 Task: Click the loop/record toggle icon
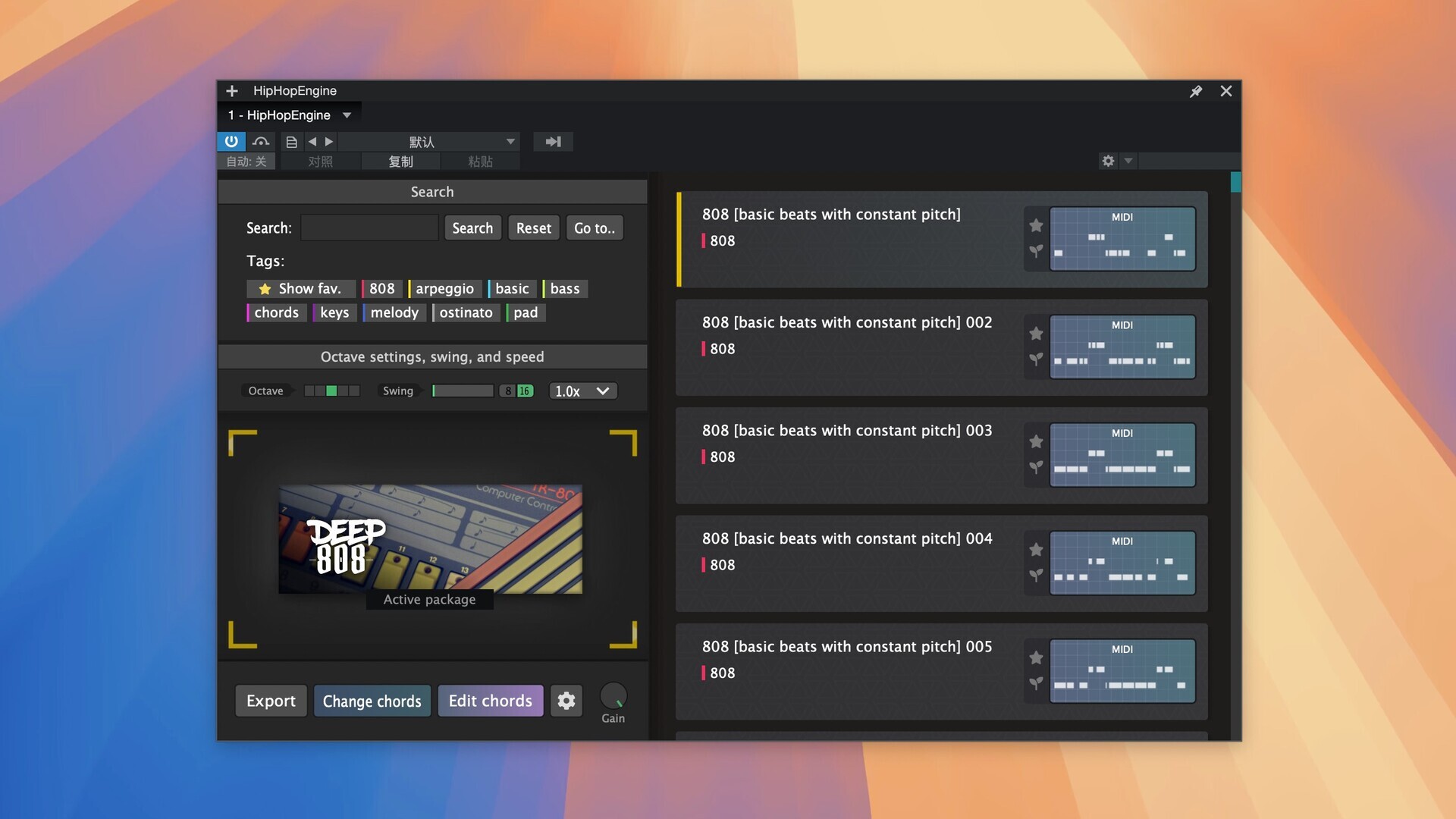[x=261, y=141]
